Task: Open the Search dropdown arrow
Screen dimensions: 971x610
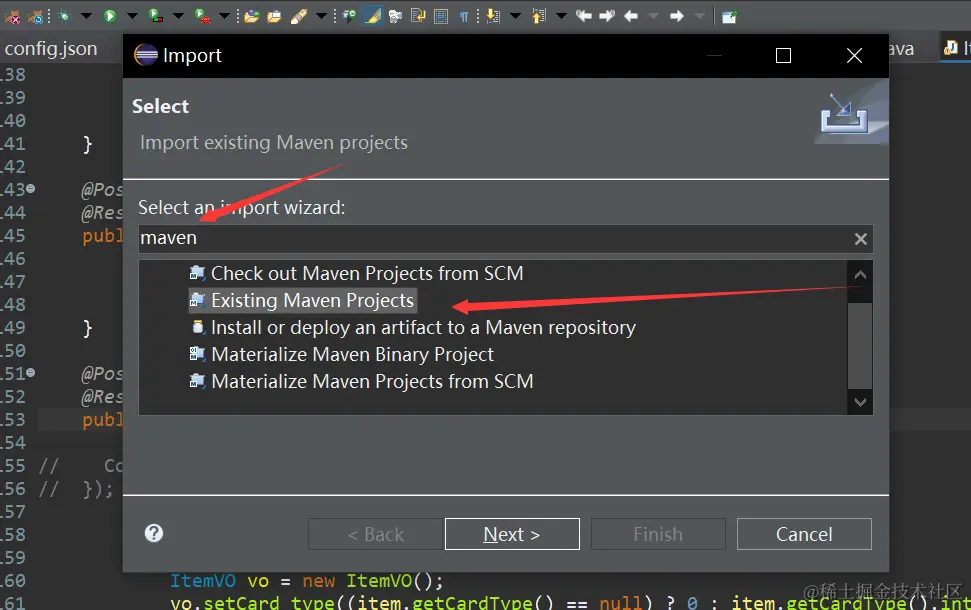Action: 321,16
